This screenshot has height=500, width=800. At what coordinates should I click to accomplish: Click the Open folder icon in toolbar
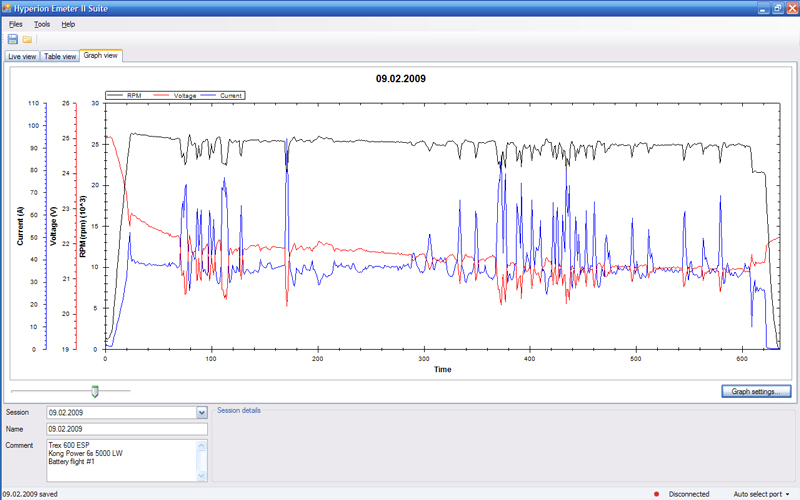tap(27, 39)
